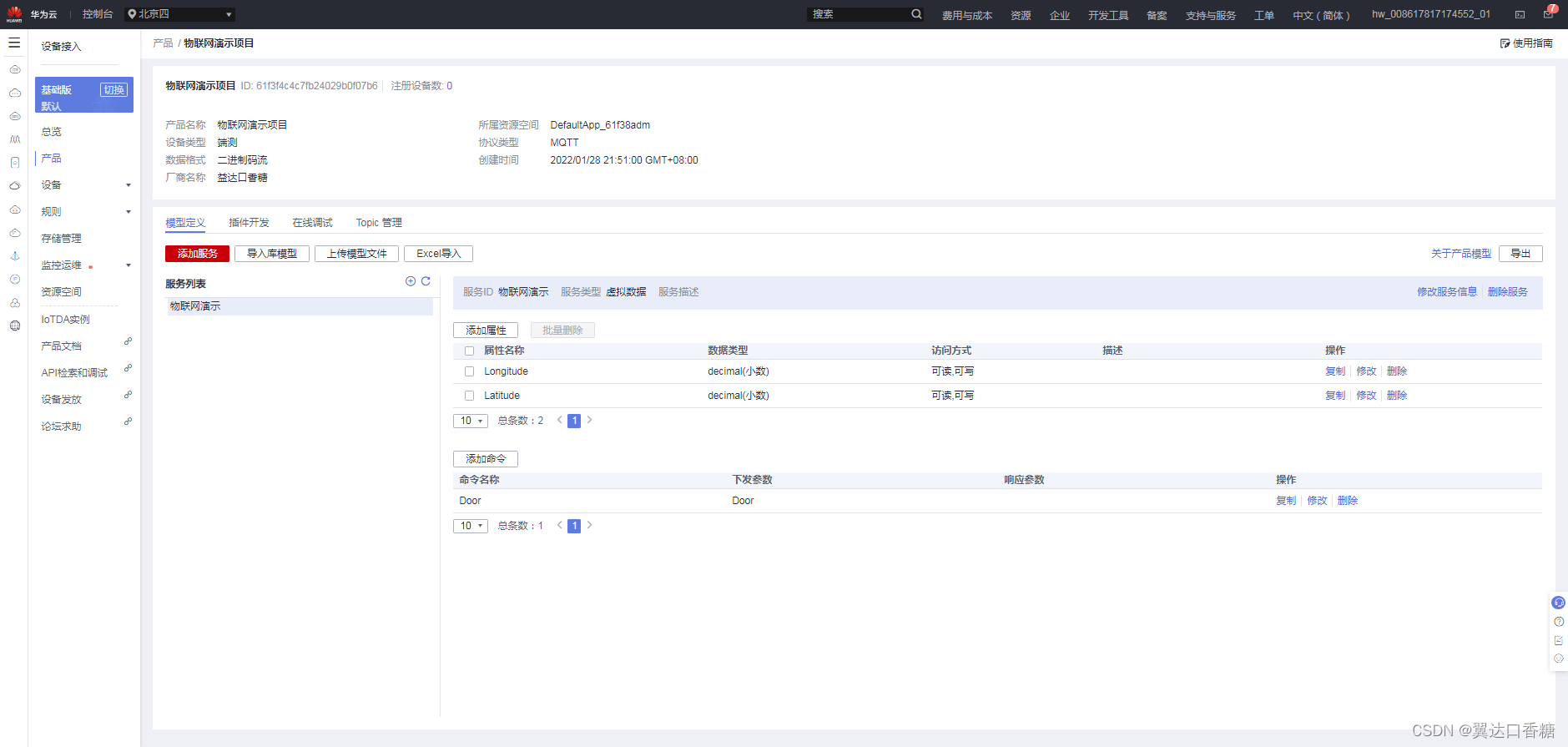
Task: Click the feedback edit floating icon
Action: [x=1558, y=640]
